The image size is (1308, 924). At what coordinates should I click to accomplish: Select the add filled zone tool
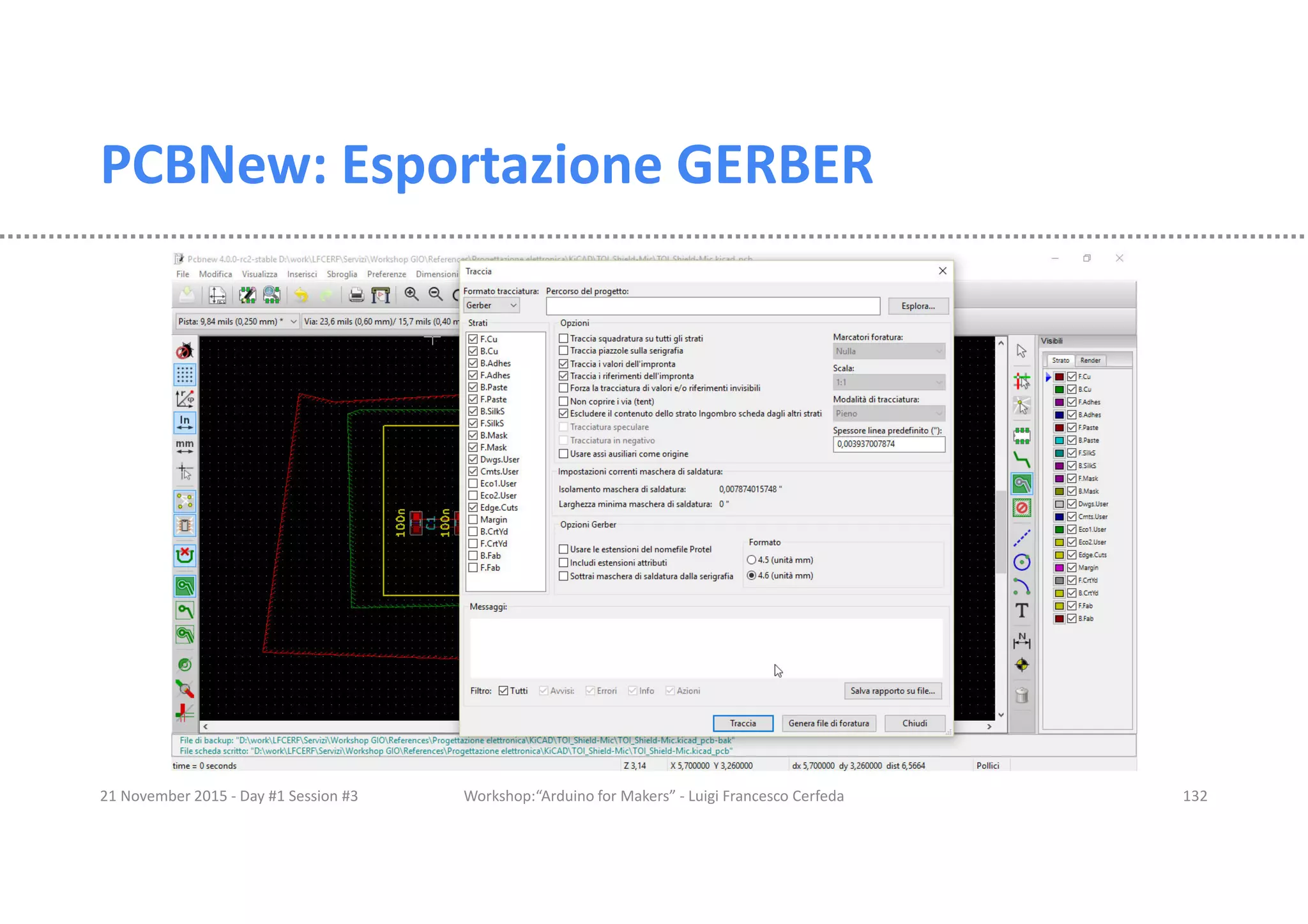click(1022, 483)
